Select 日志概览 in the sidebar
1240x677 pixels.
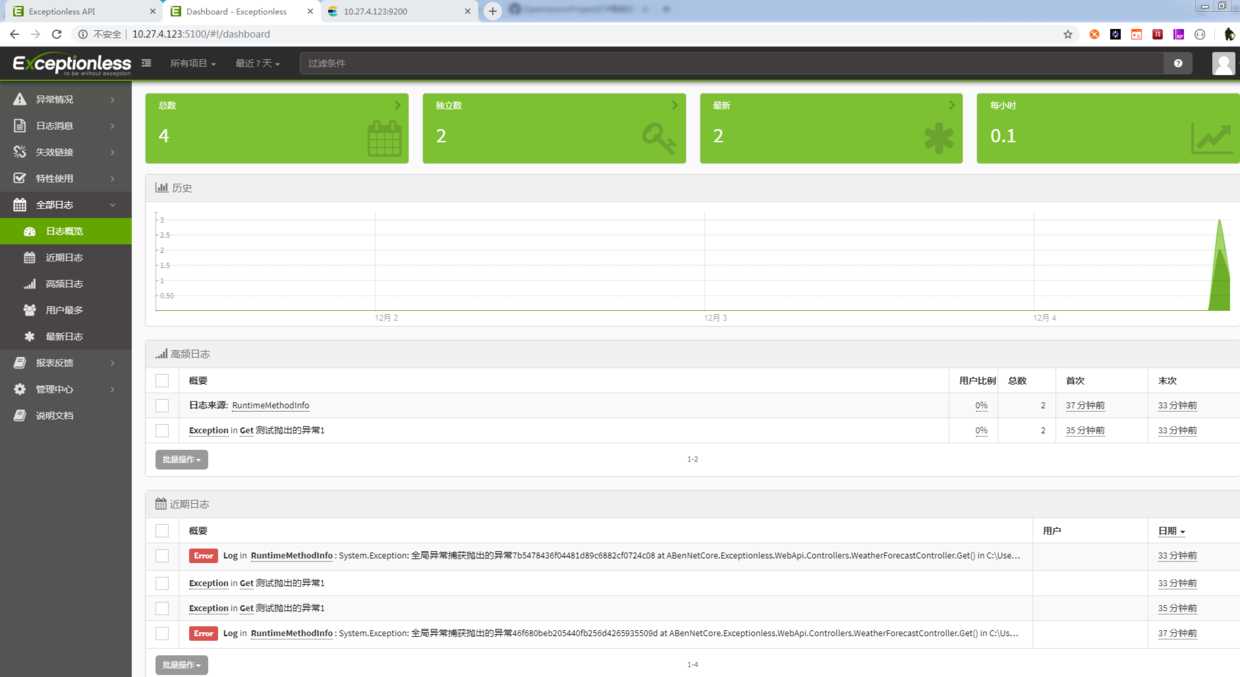(65, 231)
